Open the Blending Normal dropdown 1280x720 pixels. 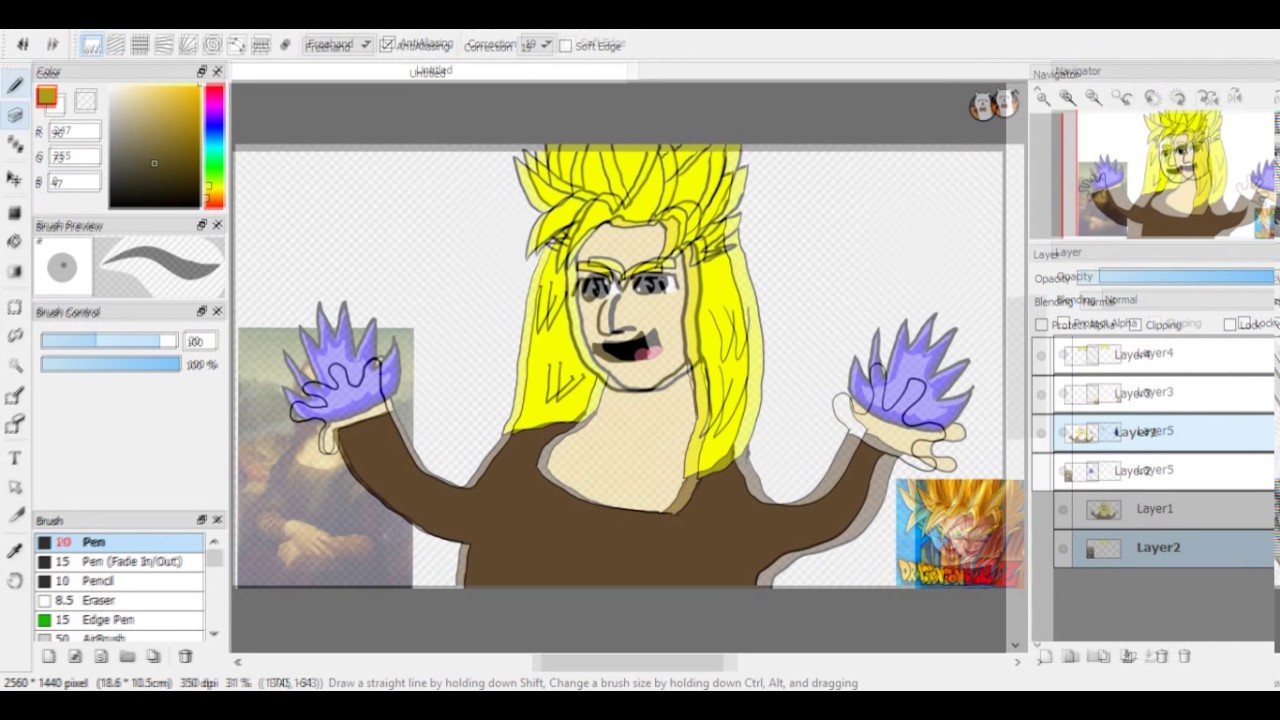tap(1175, 300)
